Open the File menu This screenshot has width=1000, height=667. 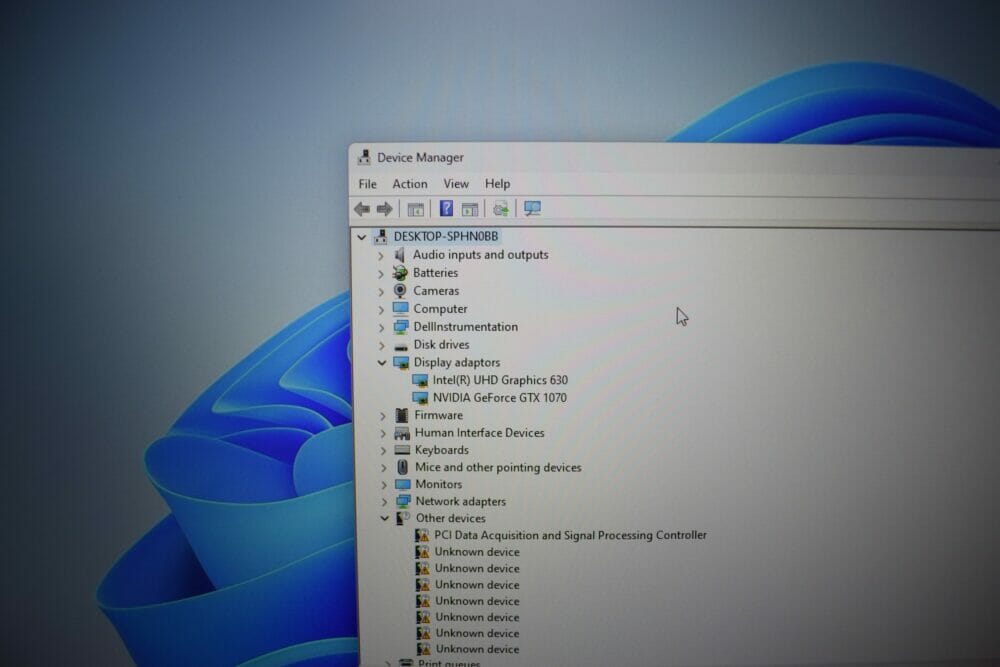pos(367,184)
